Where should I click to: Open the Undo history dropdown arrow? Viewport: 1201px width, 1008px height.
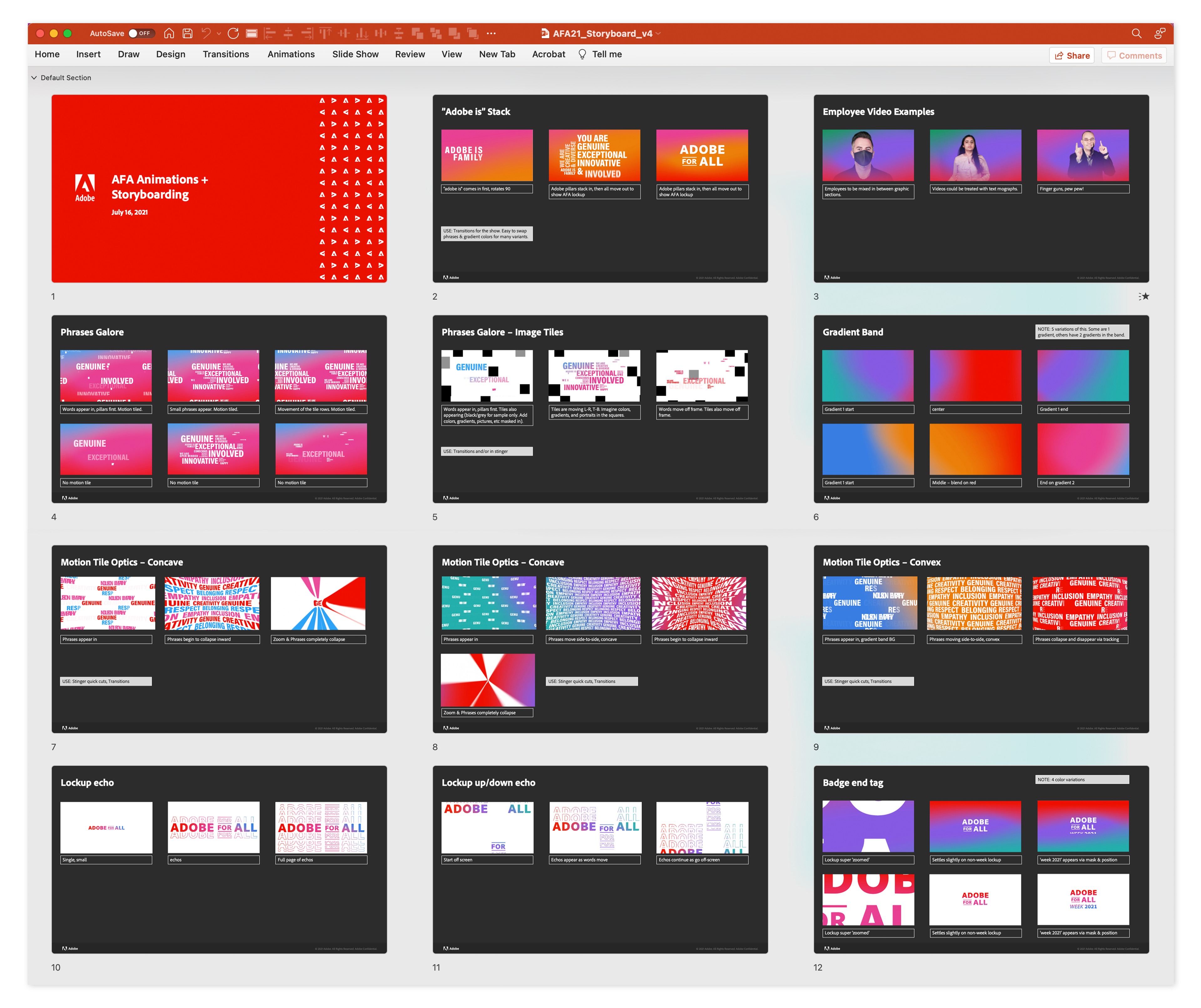(219, 34)
